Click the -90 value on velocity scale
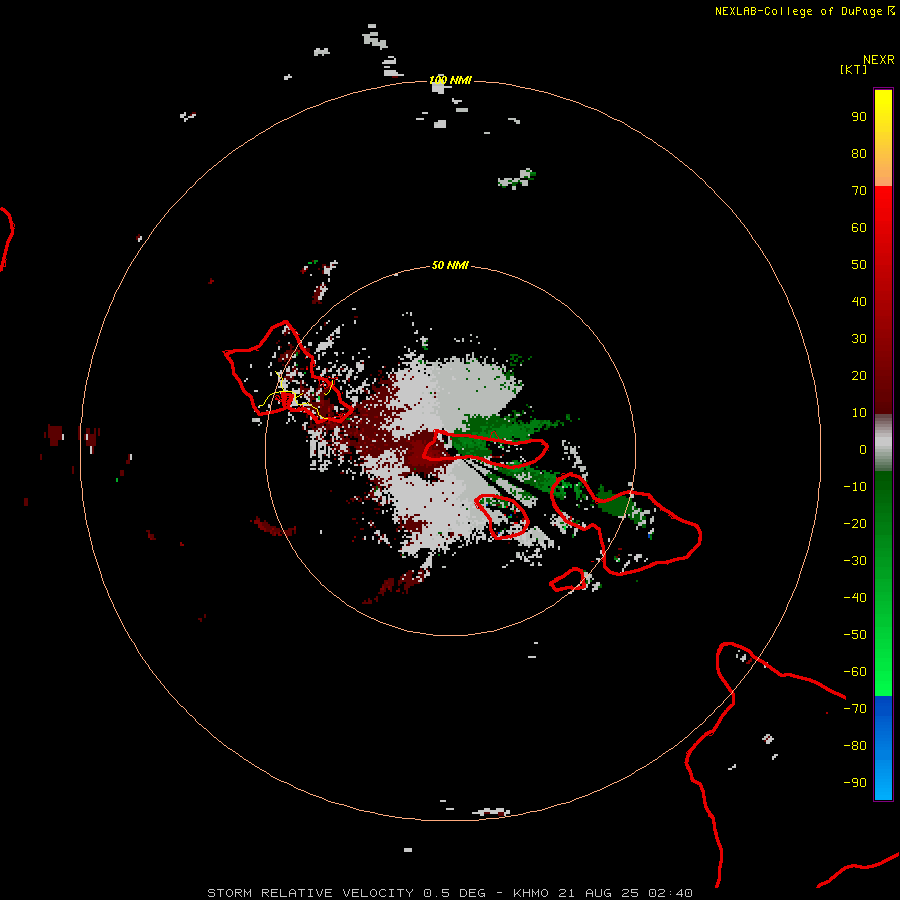 855,783
